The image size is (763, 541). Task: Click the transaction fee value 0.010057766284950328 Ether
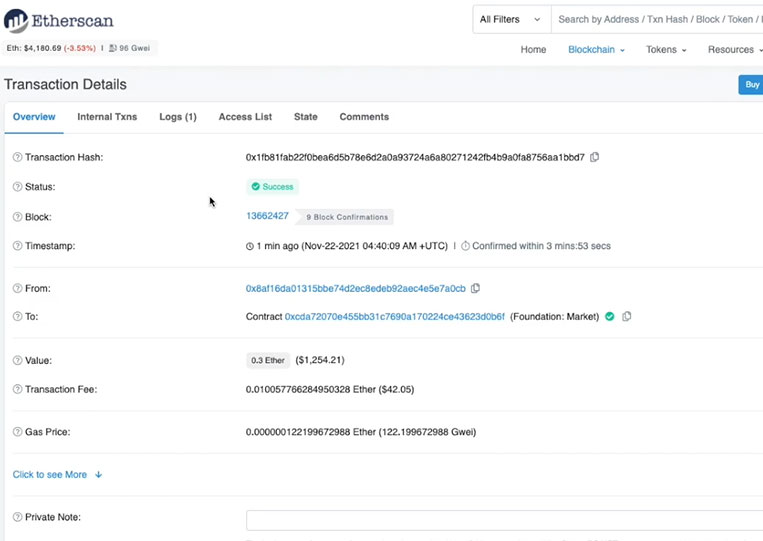pos(311,389)
